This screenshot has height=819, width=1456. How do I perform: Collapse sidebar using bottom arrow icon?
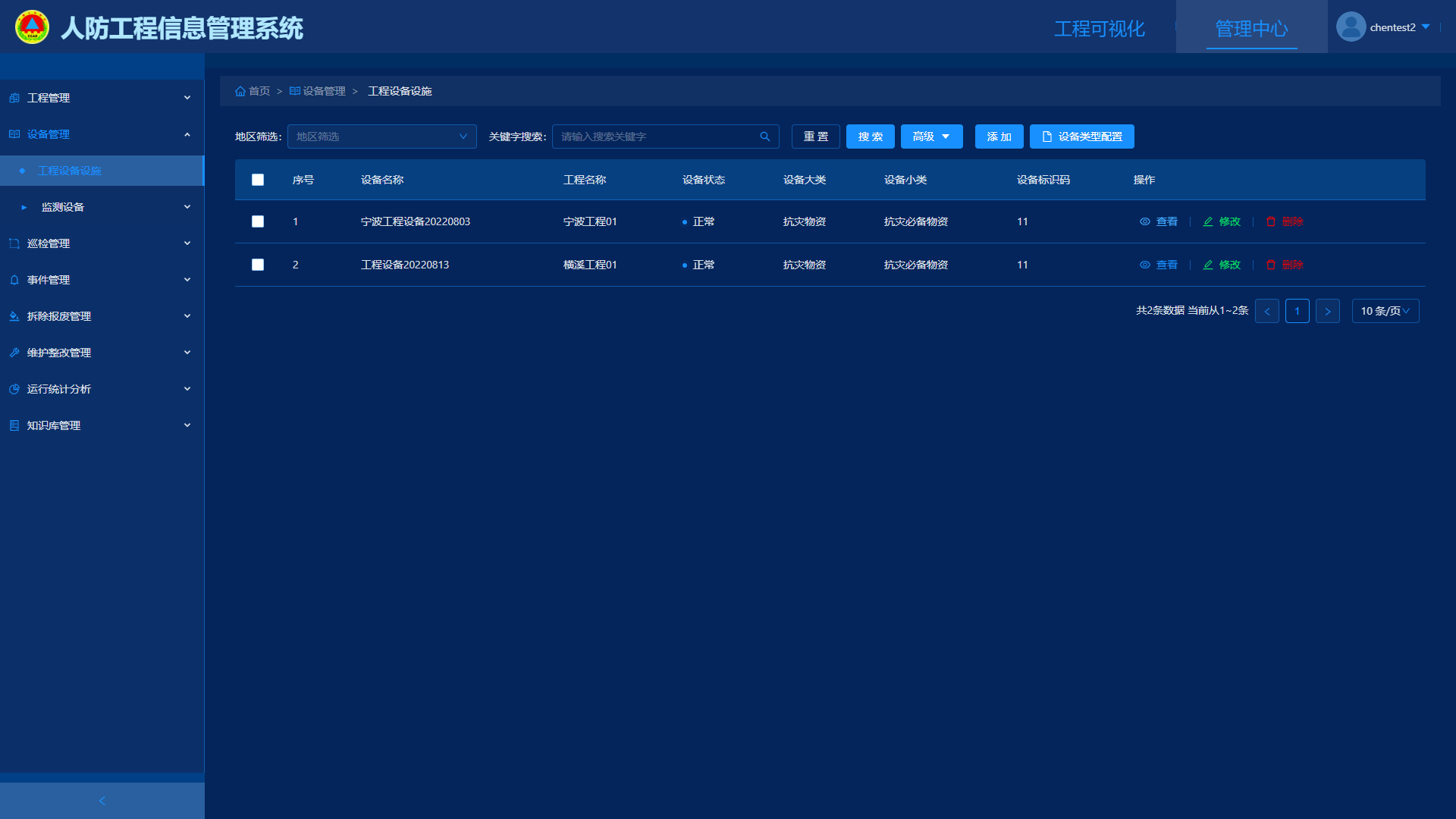102,801
